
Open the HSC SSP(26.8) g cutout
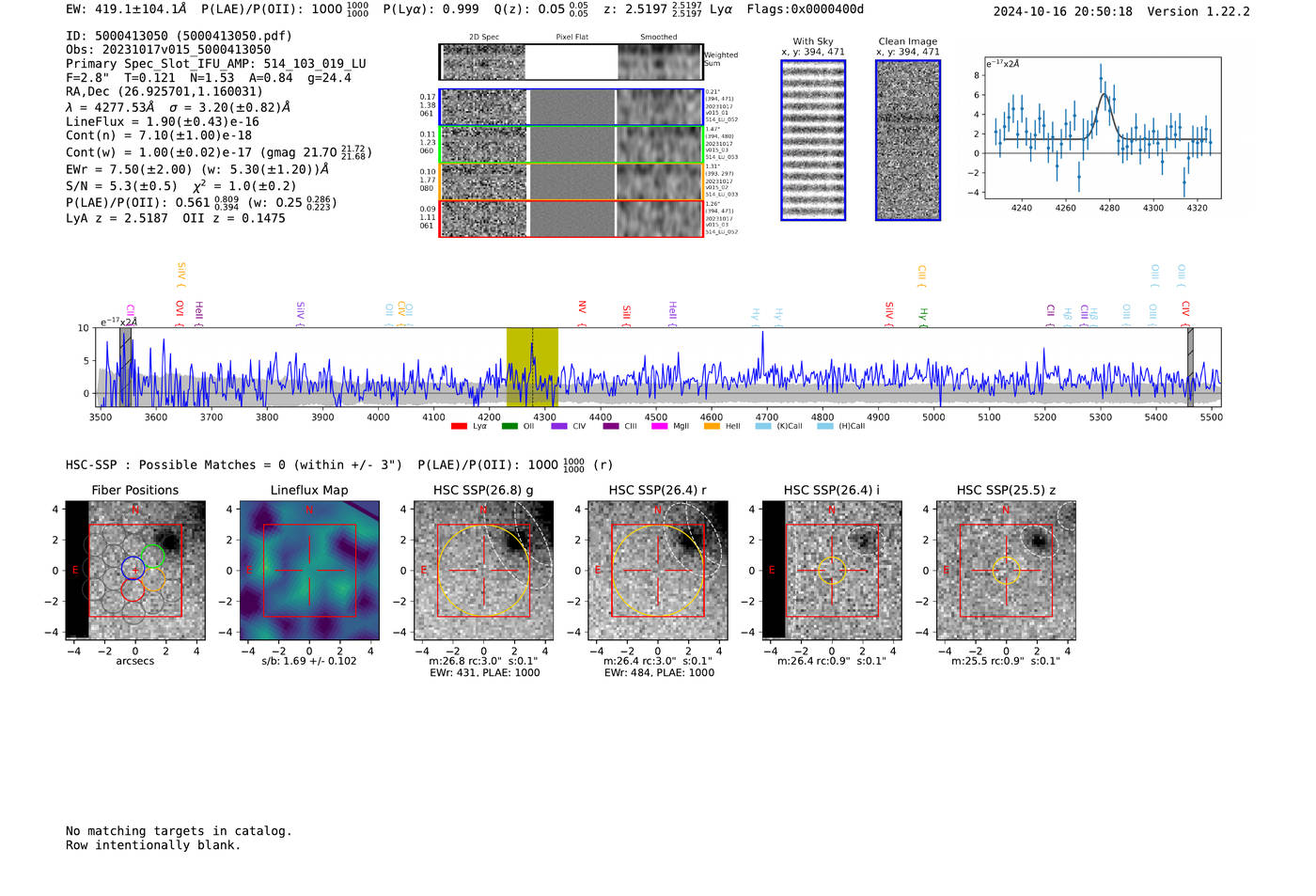pyautogui.click(x=484, y=571)
